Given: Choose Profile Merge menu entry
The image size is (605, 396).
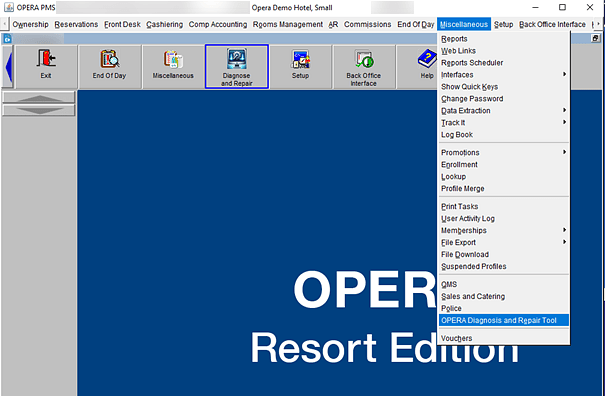Looking at the screenshot, I should (504, 188).
